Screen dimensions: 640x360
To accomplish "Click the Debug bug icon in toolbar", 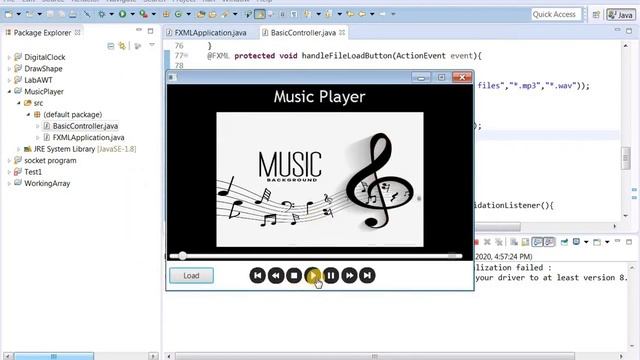I will click(101, 14).
